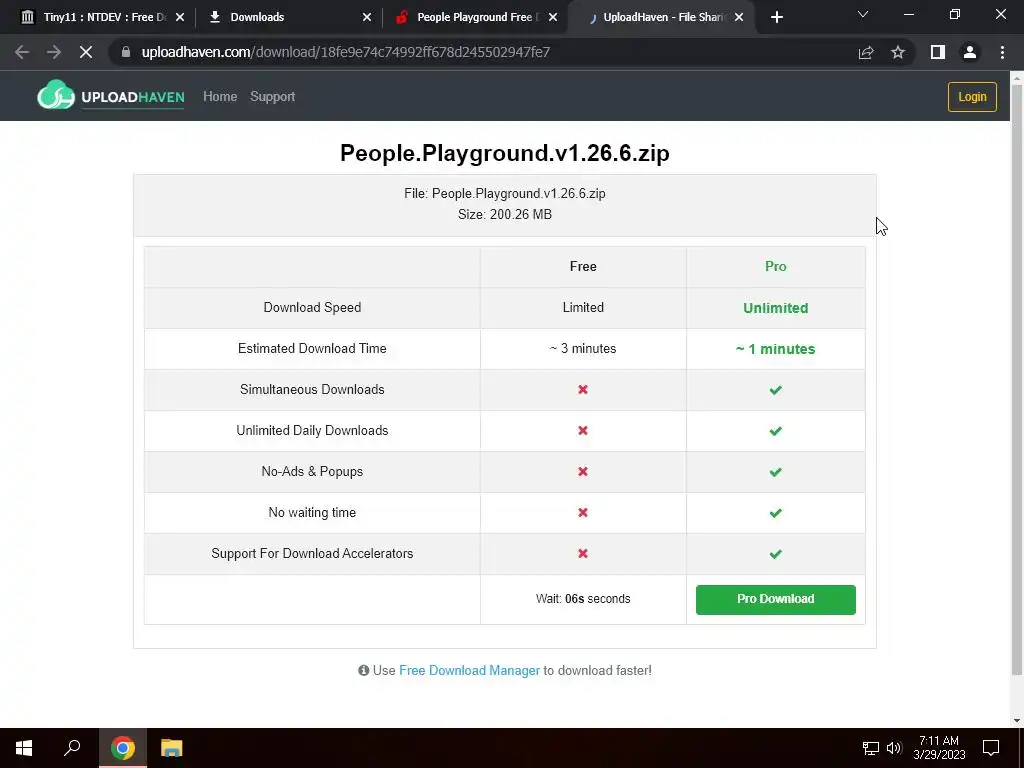Click the red X for Unlimited Daily Downloads
The image size is (1024, 768).
tap(583, 431)
